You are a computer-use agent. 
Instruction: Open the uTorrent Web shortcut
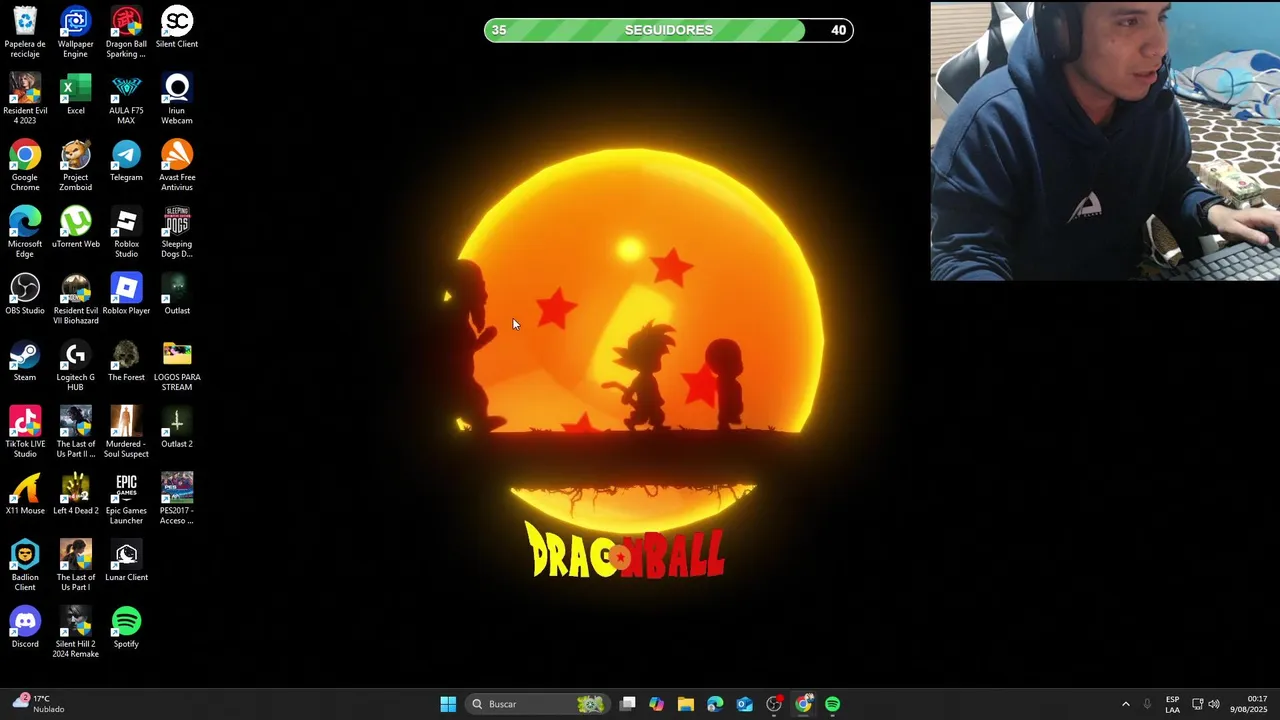coord(75,228)
